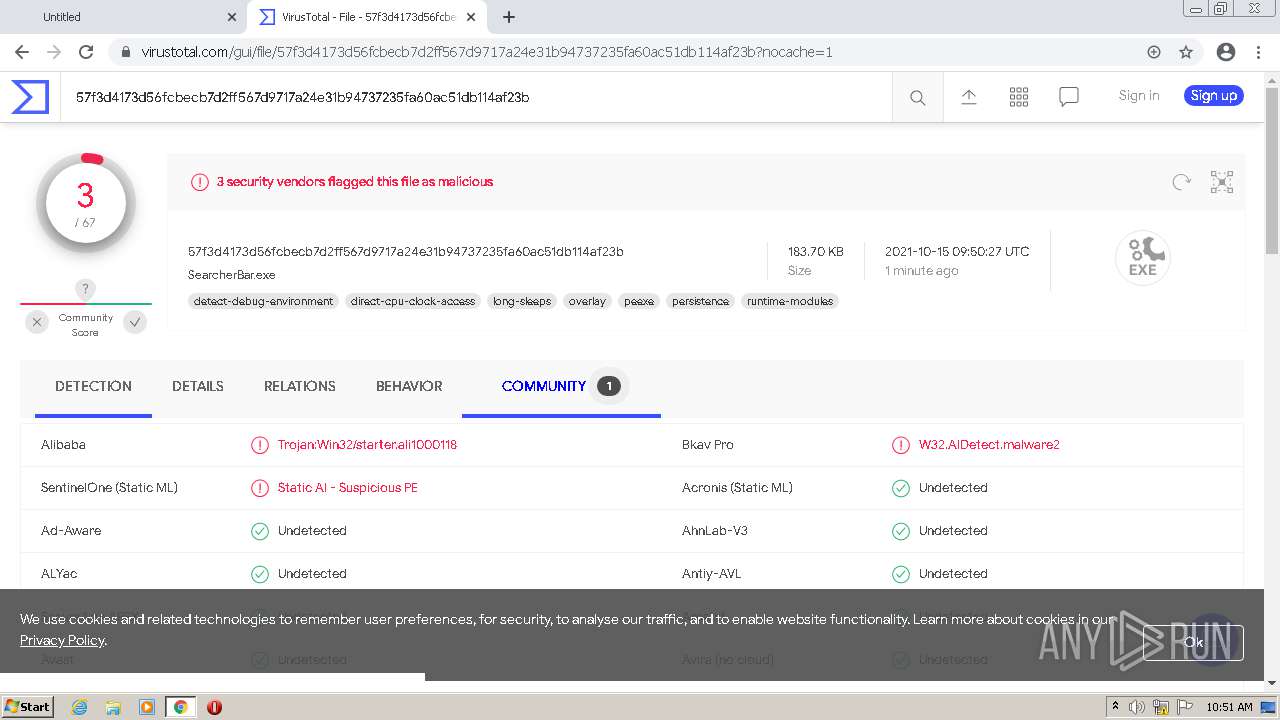Click the Chrome address bar URL
The width and height of the screenshot is (1280, 720).
(486, 52)
